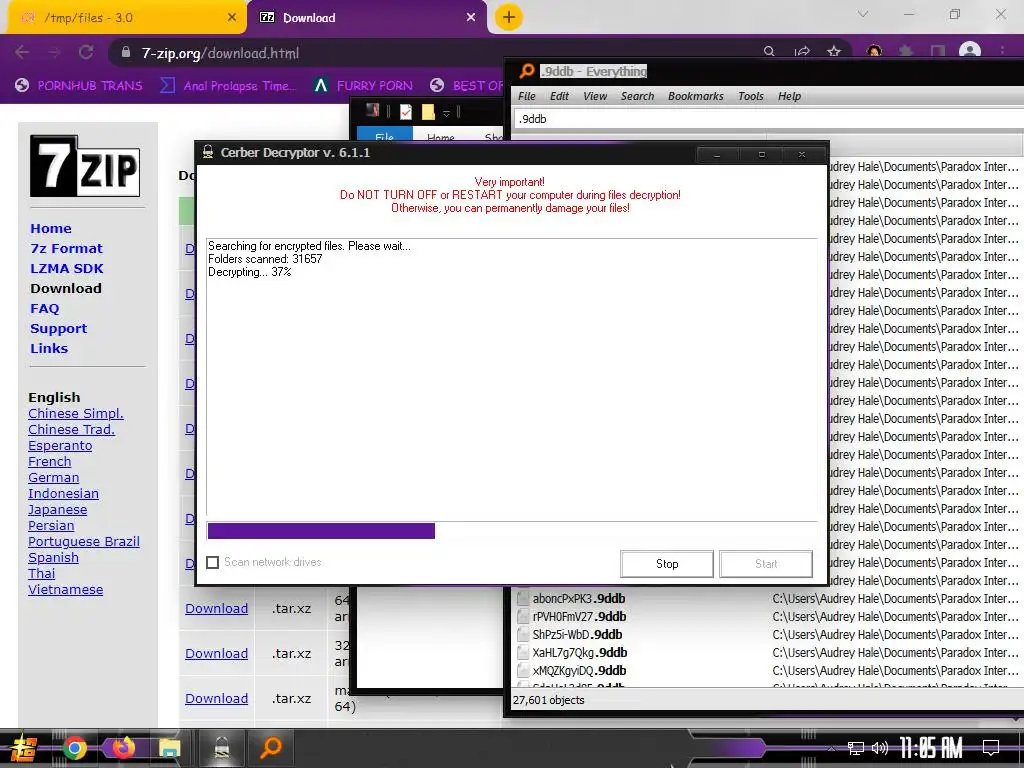Open the Support link on the 7-Zip sidebar

(x=59, y=328)
